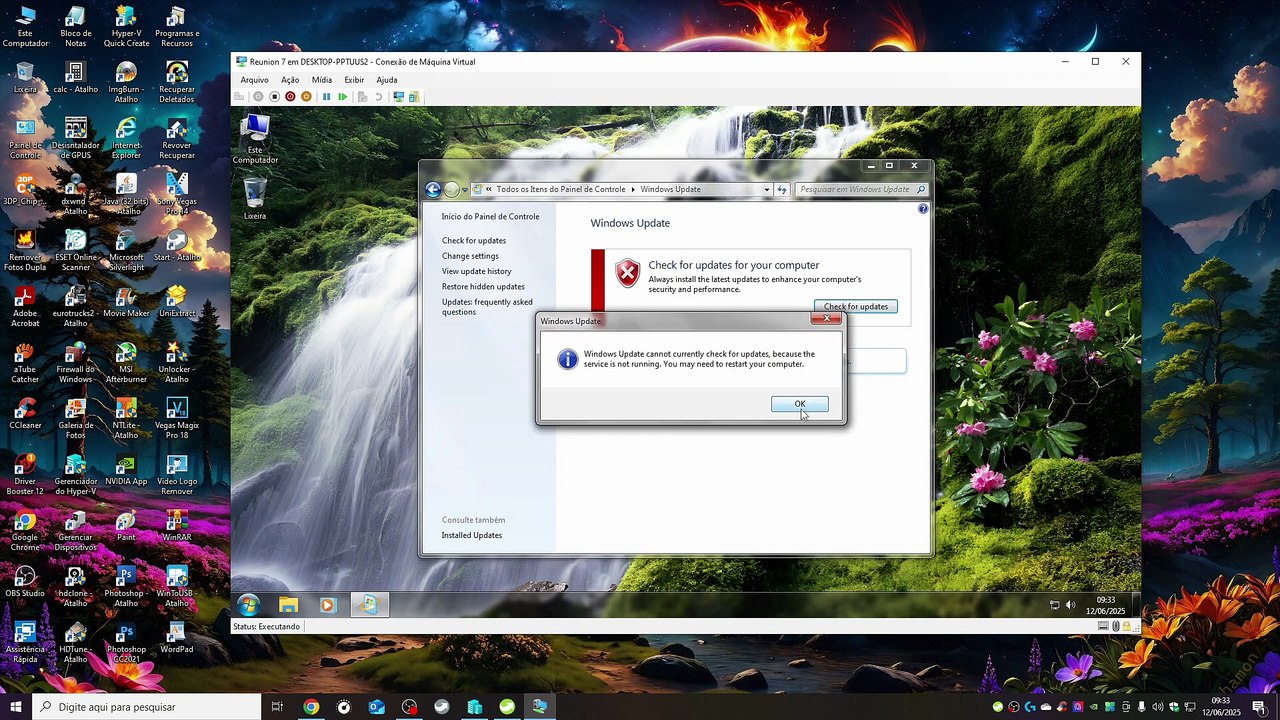1280x720 pixels.
Task: Open the Arquivo menu in Hyper-V connection
Action: pos(254,80)
